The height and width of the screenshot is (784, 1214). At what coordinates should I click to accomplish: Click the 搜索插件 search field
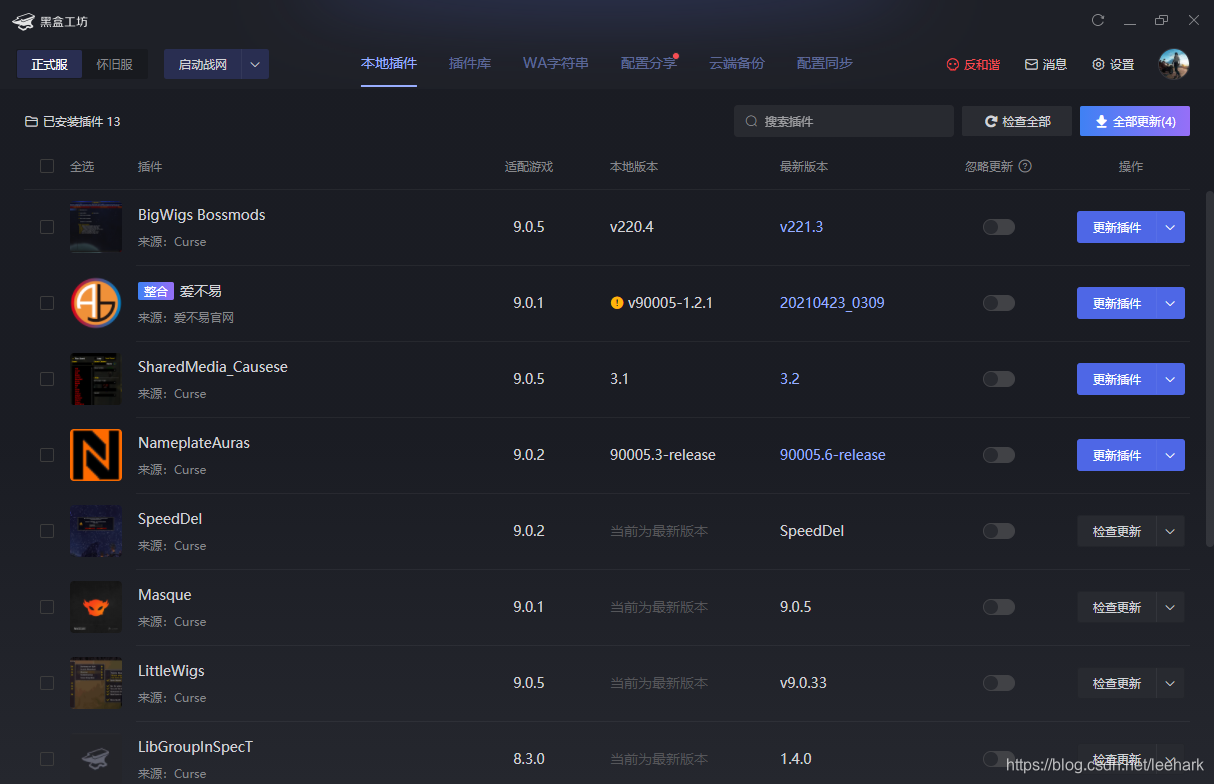[844, 121]
